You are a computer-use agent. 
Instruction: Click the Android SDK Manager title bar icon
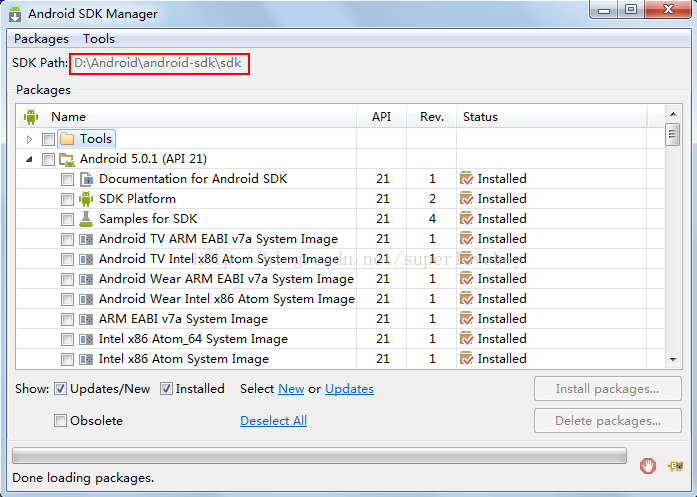coord(15,14)
